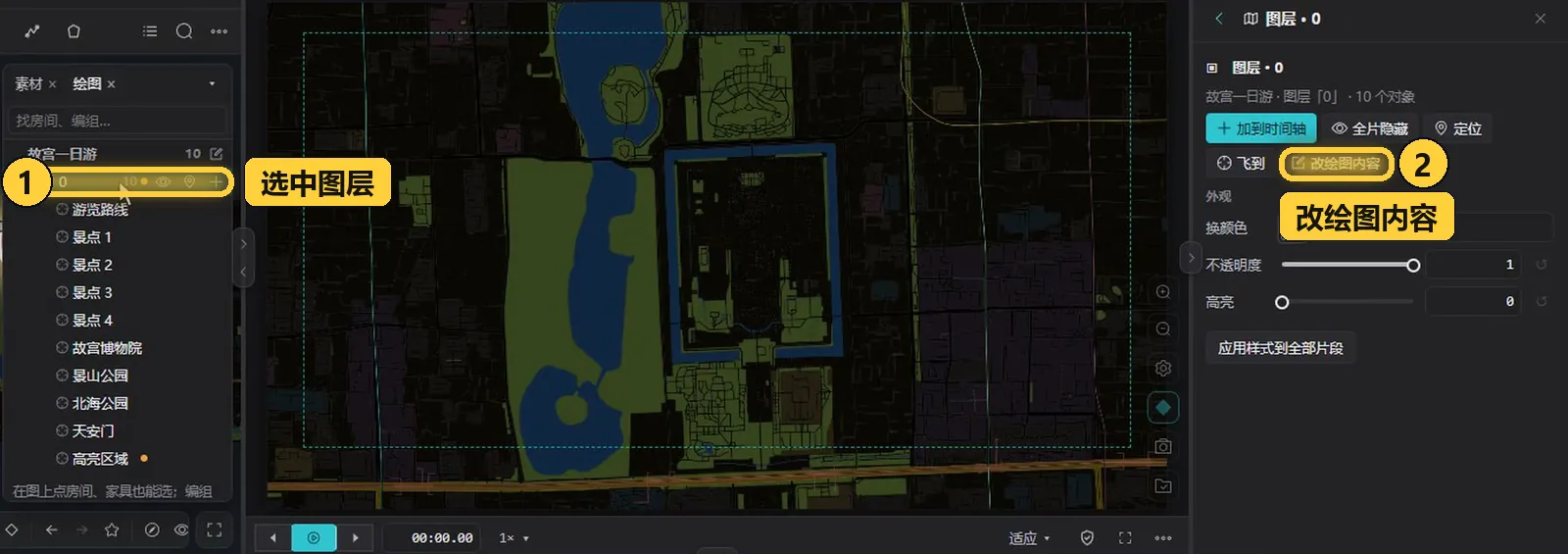
Task: Click the 00:00.00 timecode field
Action: coord(442,538)
